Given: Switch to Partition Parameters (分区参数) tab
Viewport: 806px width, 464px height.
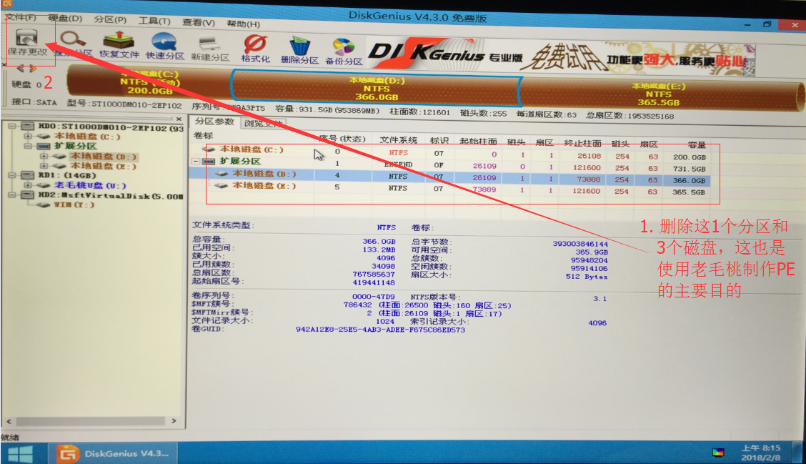Looking at the screenshot, I should [214, 121].
